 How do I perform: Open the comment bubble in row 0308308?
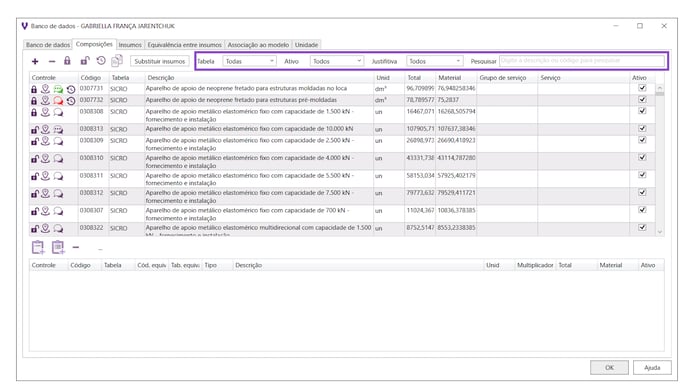point(58,112)
